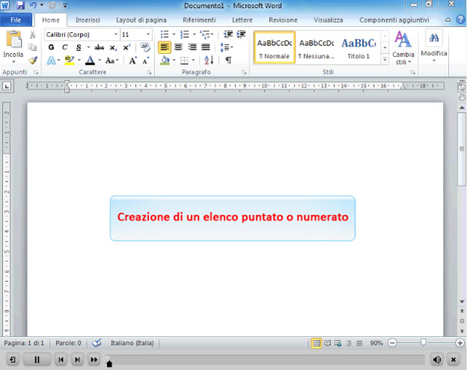The height and width of the screenshot is (370, 467).
Task: Toggle italic (C) formatting
Action: (x=65, y=47)
